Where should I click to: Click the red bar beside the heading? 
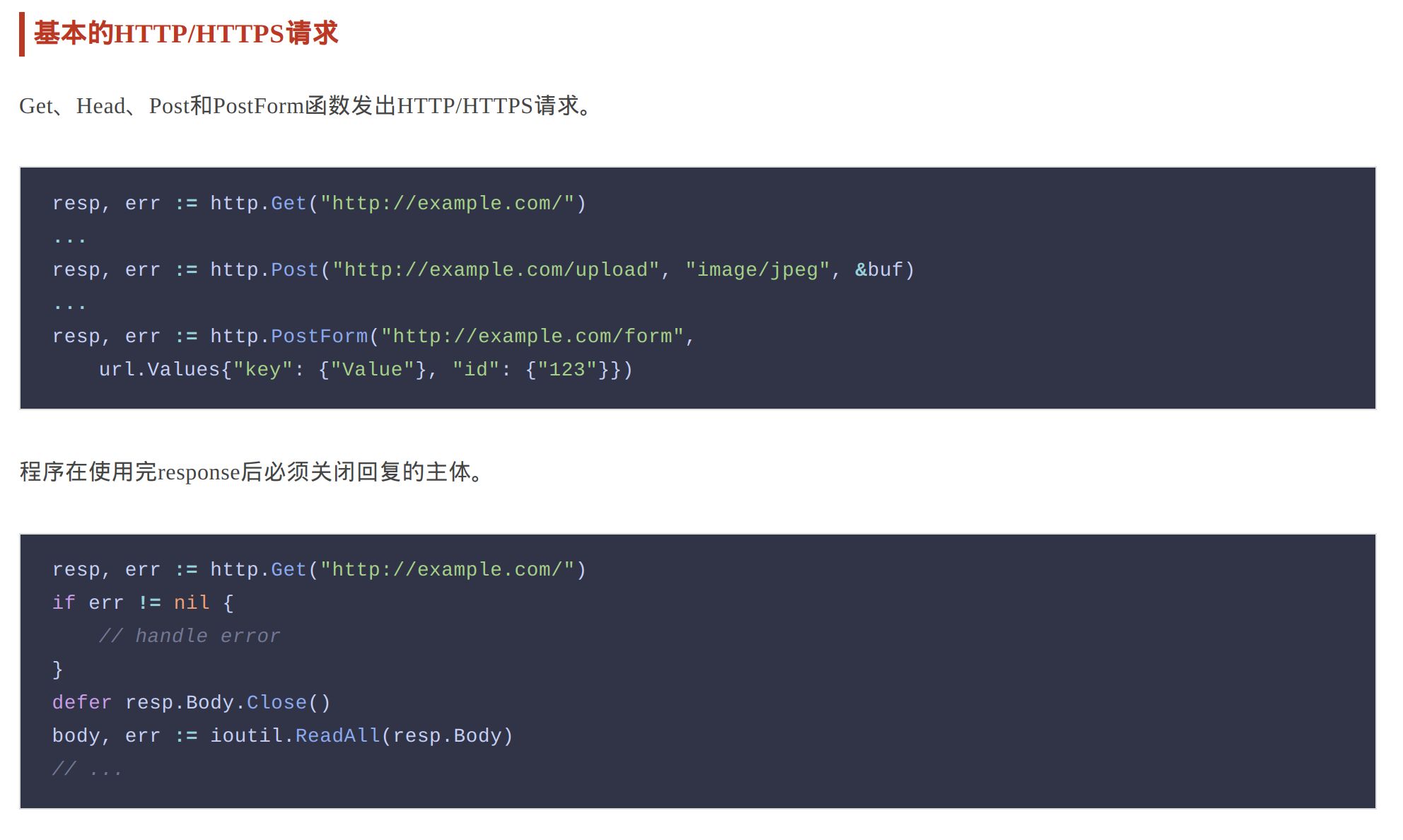(x=22, y=34)
